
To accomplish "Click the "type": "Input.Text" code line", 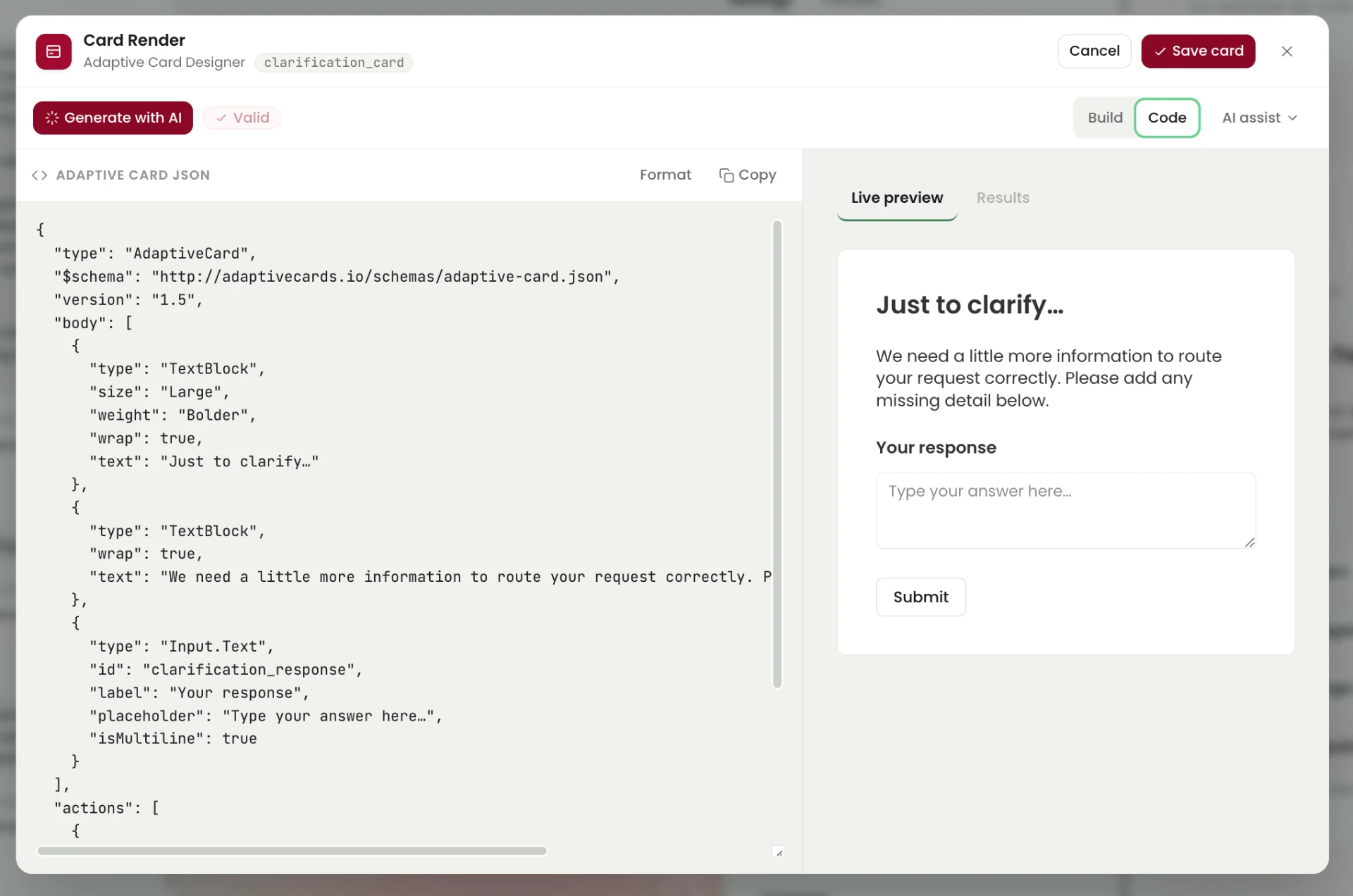I will tap(181, 647).
